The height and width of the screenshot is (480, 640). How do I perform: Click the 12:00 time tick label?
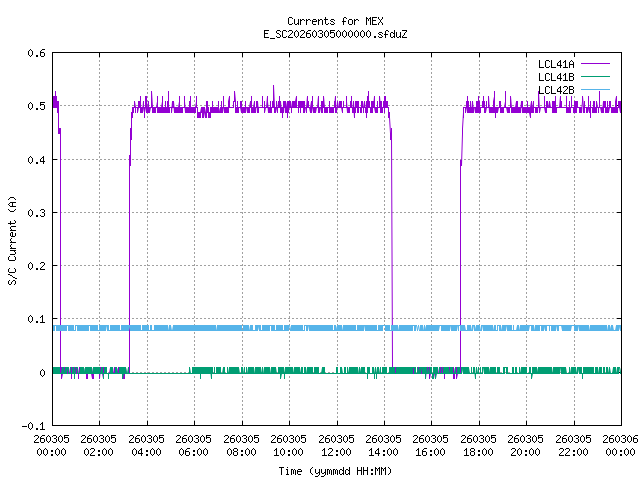(336, 445)
